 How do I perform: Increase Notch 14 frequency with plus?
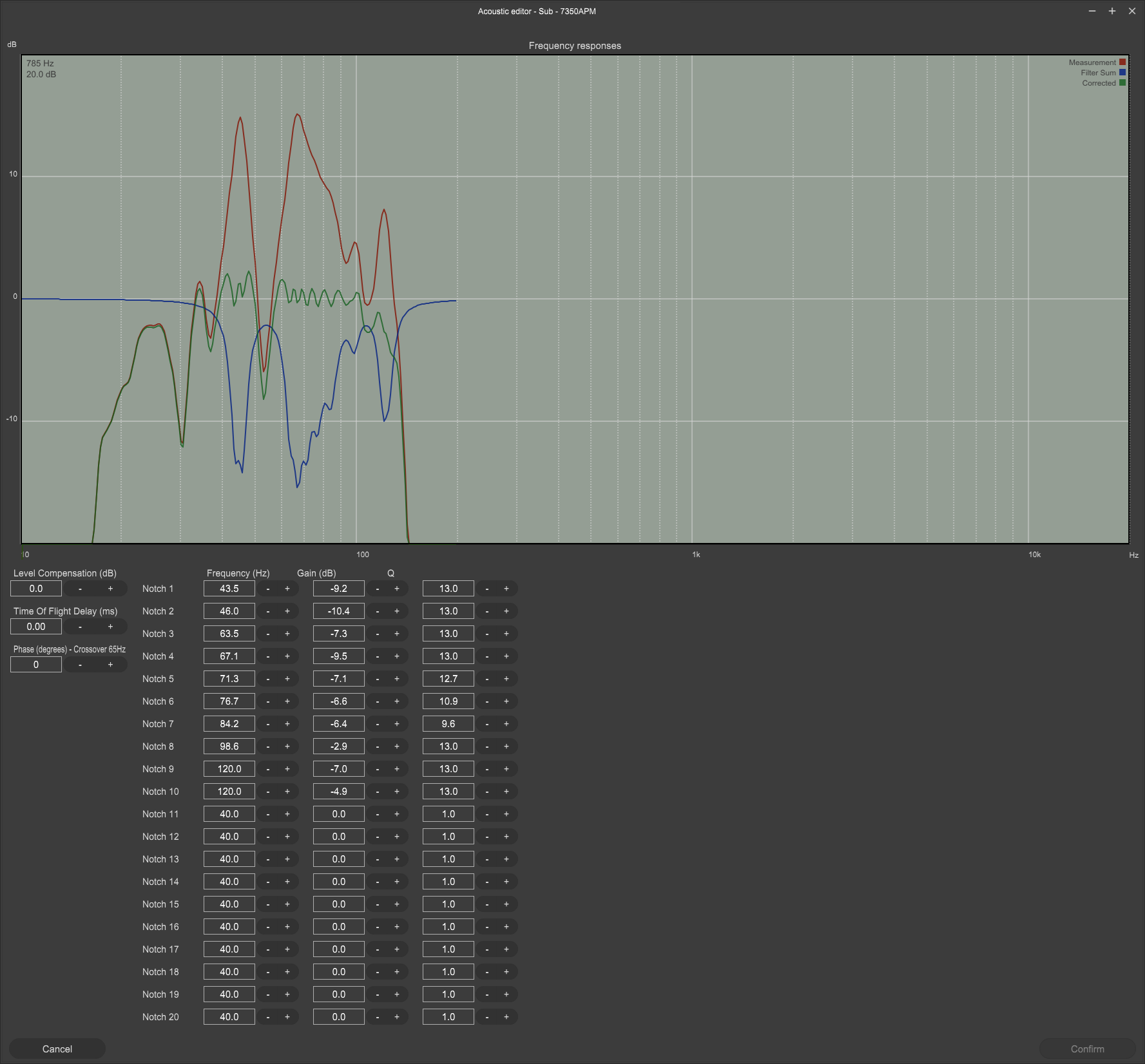[287, 882]
